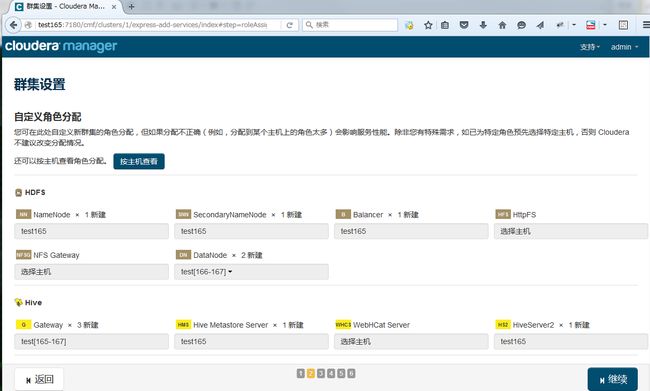Select the HiveServer2 host field
This screenshot has height=391, width=650.
click(x=571, y=341)
